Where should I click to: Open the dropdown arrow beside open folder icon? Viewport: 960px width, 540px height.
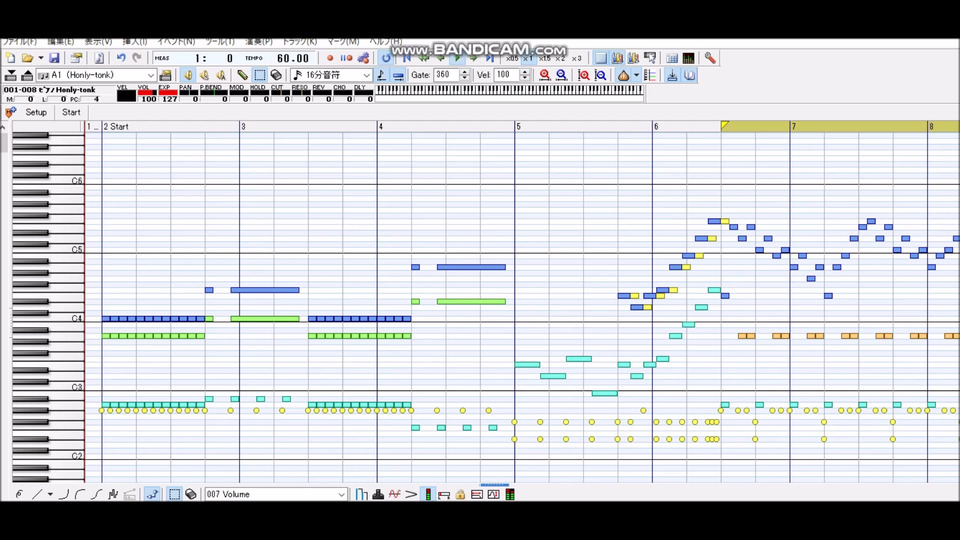coord(41,58)
